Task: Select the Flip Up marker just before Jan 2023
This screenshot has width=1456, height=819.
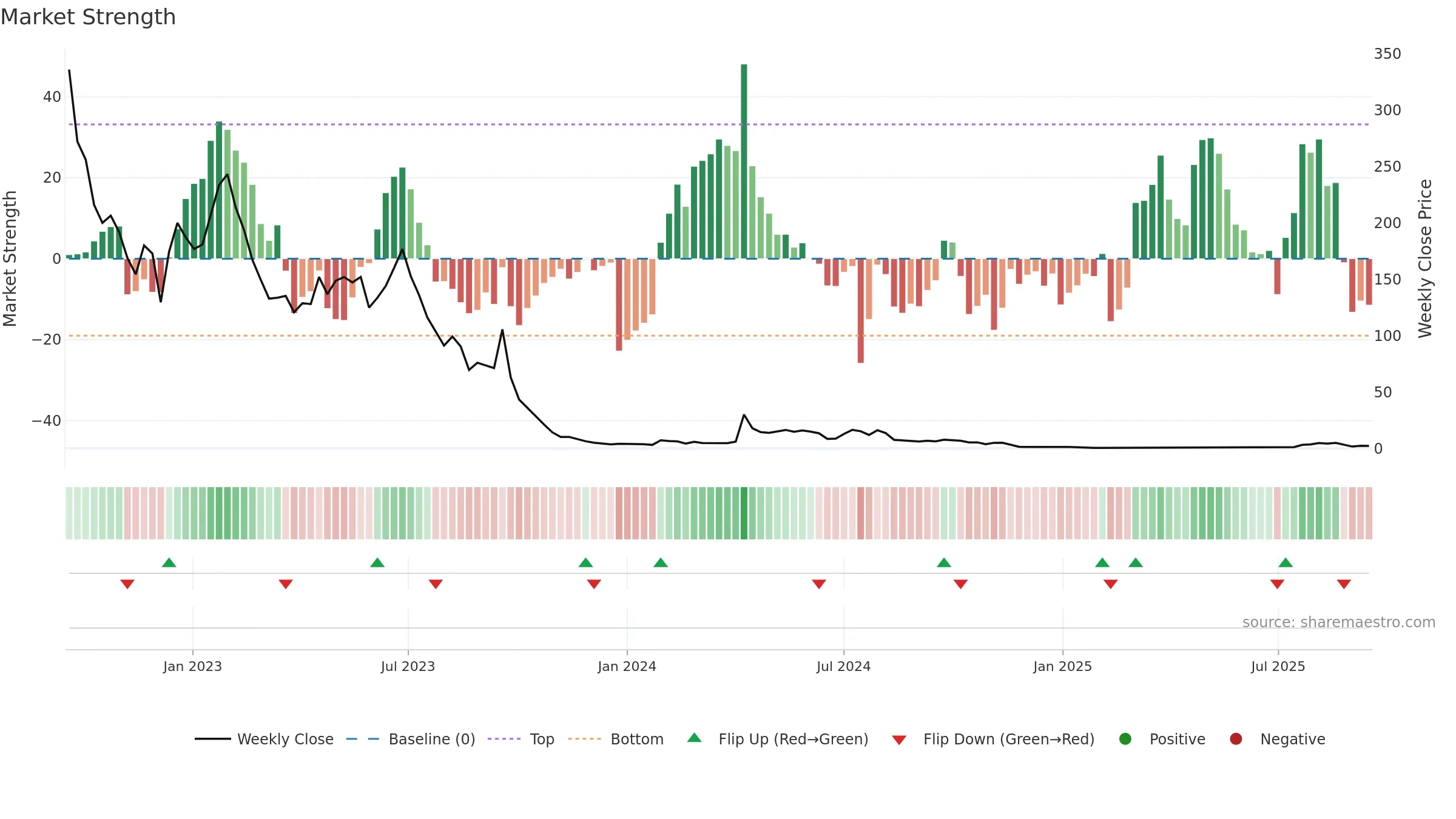Action: point(169,562)
